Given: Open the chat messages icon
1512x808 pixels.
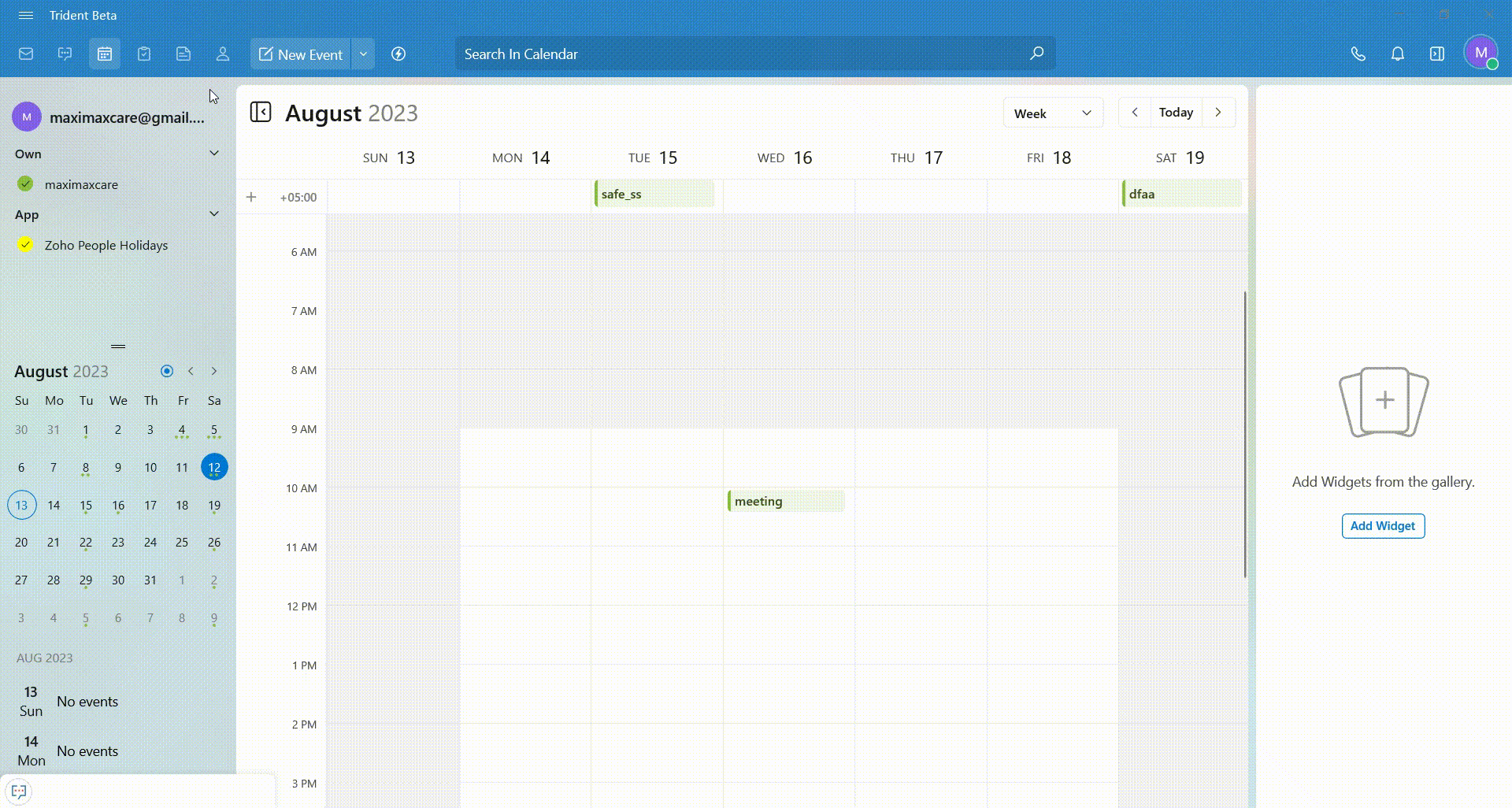Looking at the screenshot, I should (x=65, y=54).
